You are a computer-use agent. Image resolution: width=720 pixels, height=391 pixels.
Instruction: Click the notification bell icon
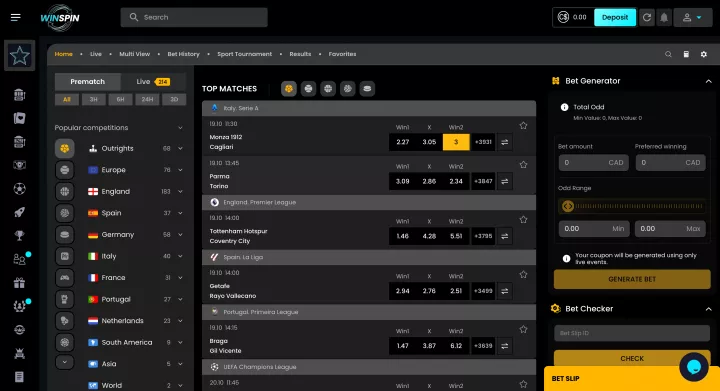[x=664, y=17]
